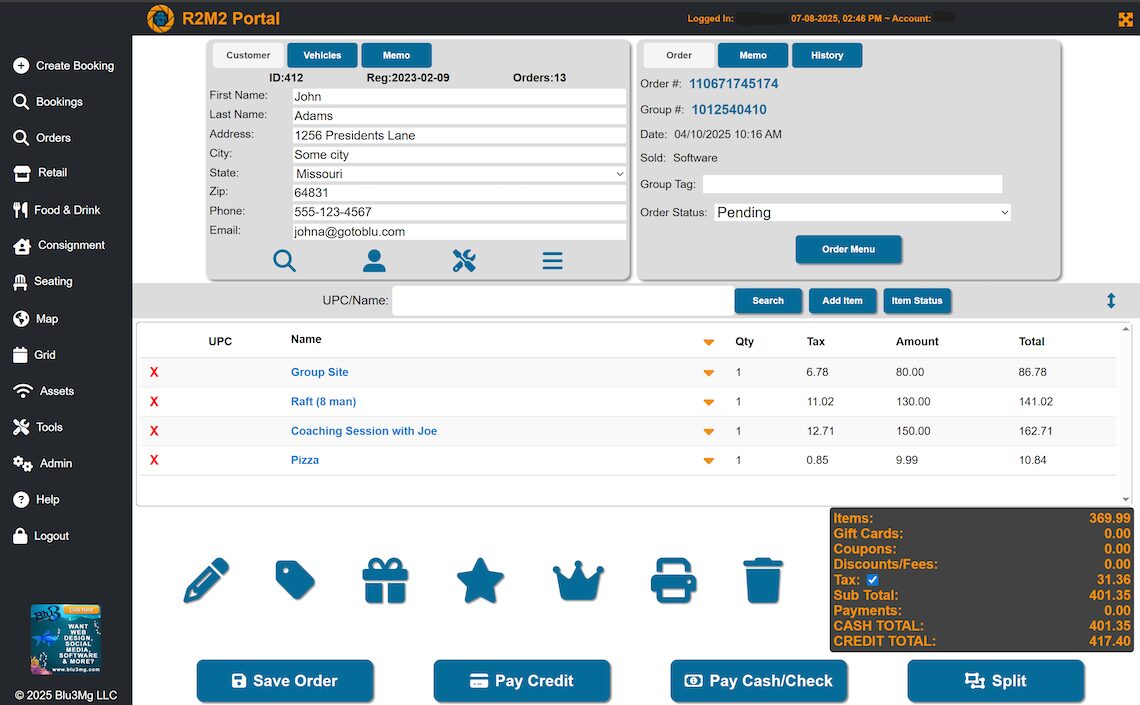
Task: Switch to the Vehicles tab
Action: pos(322,56)
